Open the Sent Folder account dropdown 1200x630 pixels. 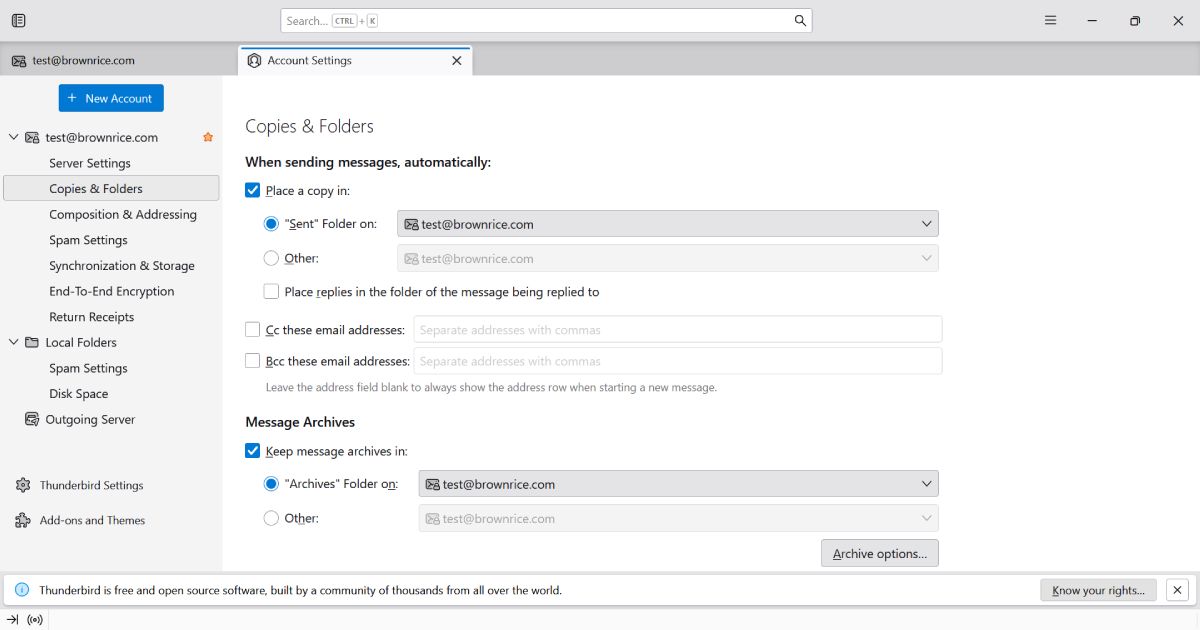[668, 224]
